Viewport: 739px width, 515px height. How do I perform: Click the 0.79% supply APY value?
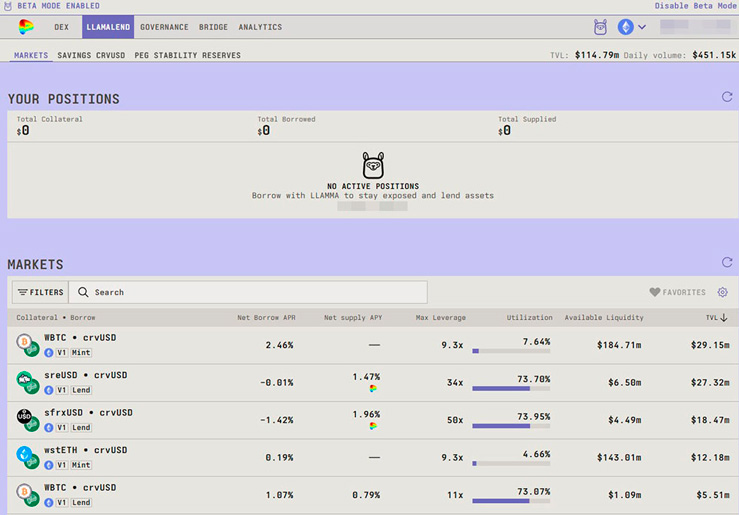pyautogui.click(x=366, y=495)
